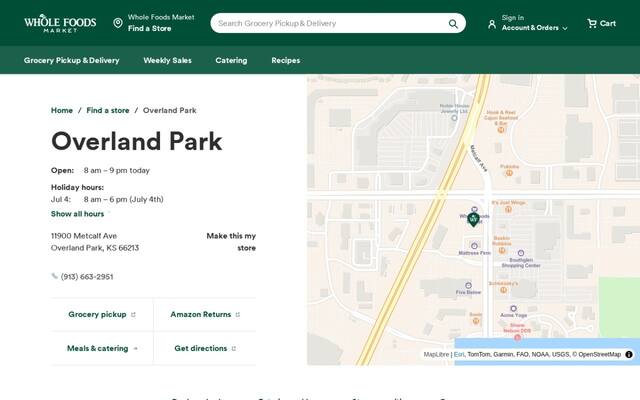Click Southglen Shopping Center map marker
This screenshot has height=400, width=640.
coord(521,253)
